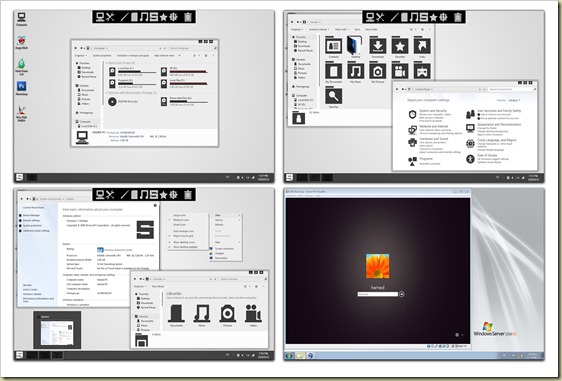The width and height of the screenshot is (562, 381).
Task: Click the New library button
Action: 158,286
